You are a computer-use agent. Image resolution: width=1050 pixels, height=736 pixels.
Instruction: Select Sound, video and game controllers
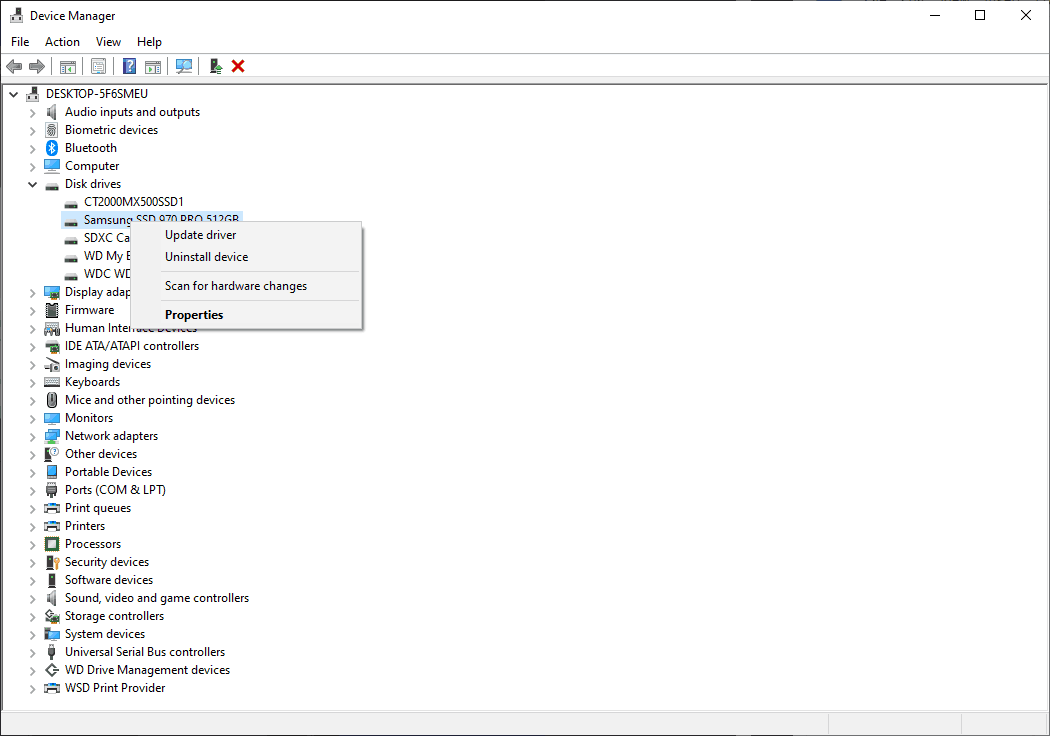(157, 598)
